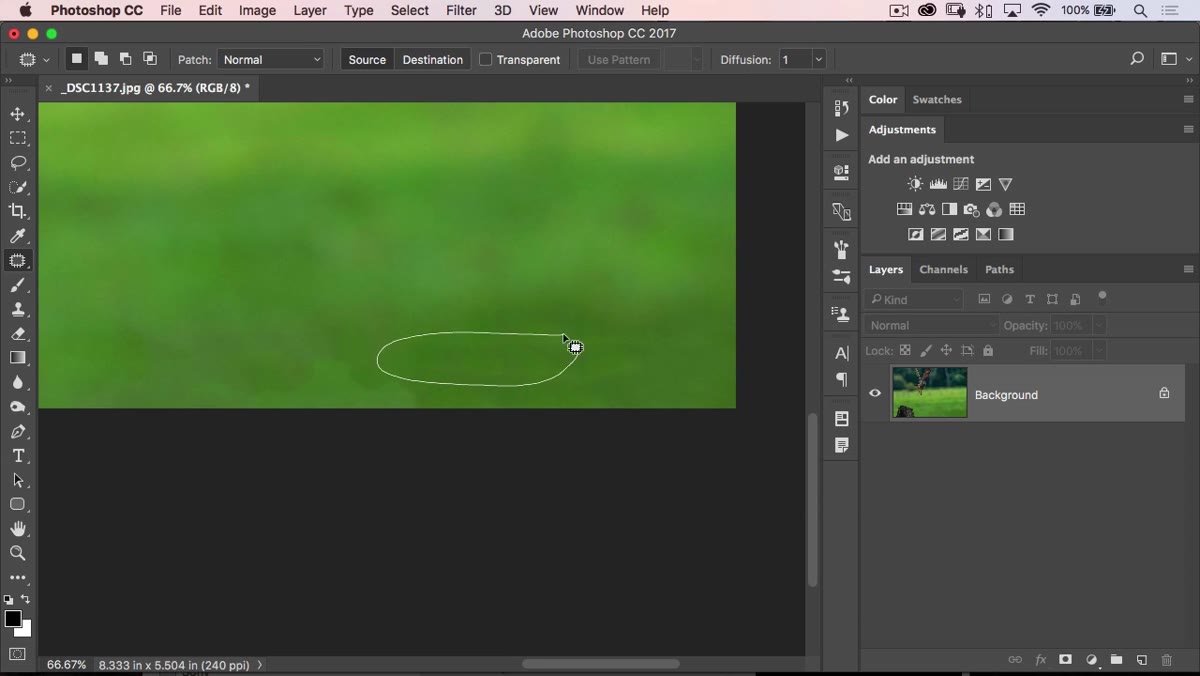
Task: Open macOS Spotlight search
Action: point(1140,10)
